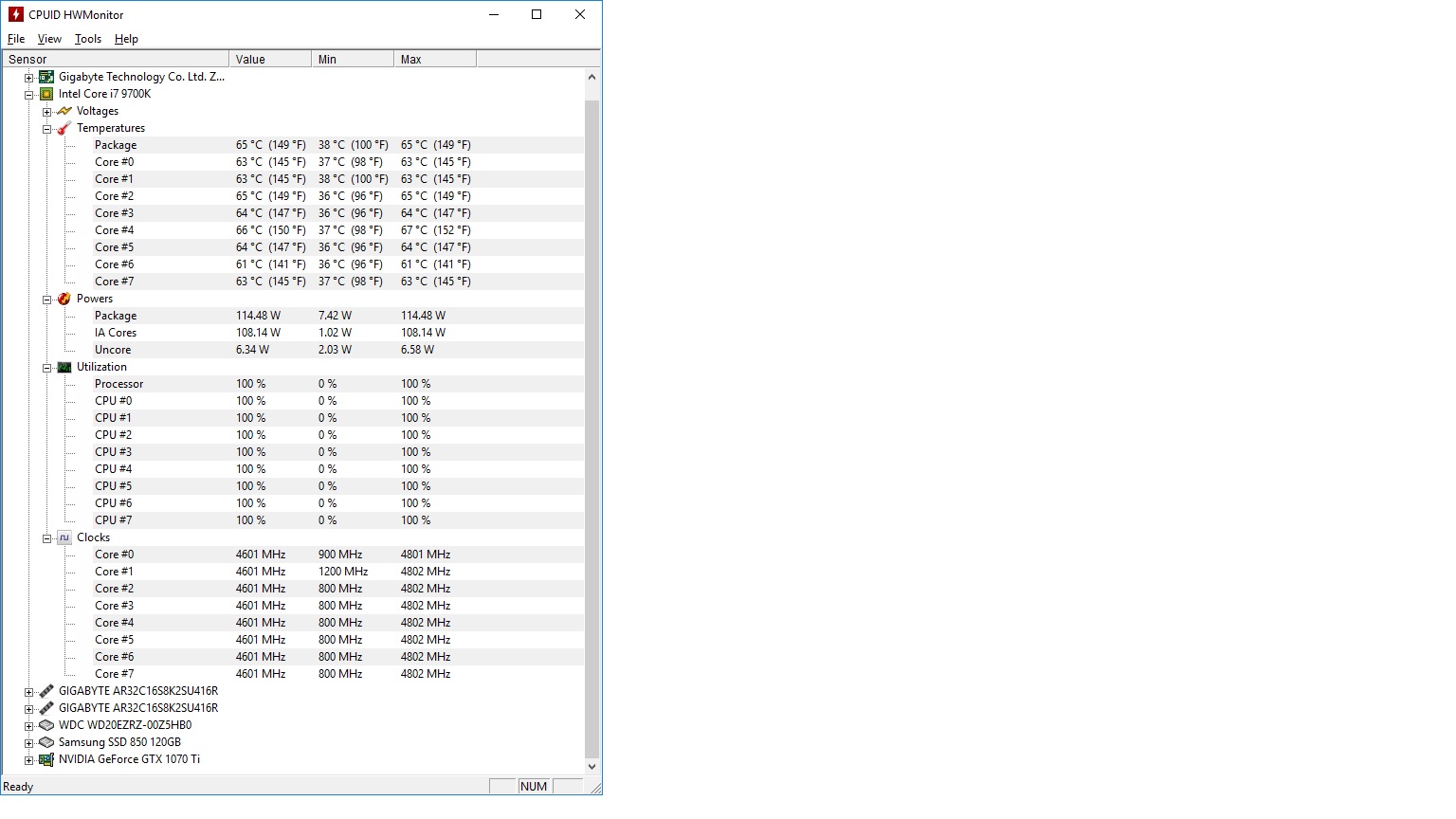Click the Sensor column header

116,59
